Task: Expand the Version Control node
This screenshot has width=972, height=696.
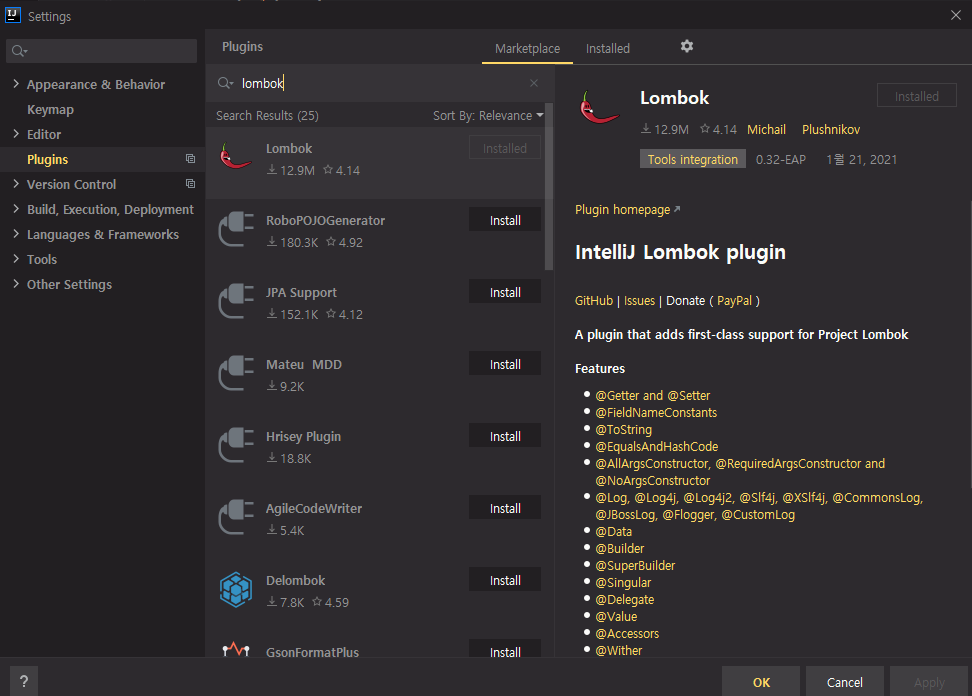Action: pyautogui.click(x=16, y=183)
